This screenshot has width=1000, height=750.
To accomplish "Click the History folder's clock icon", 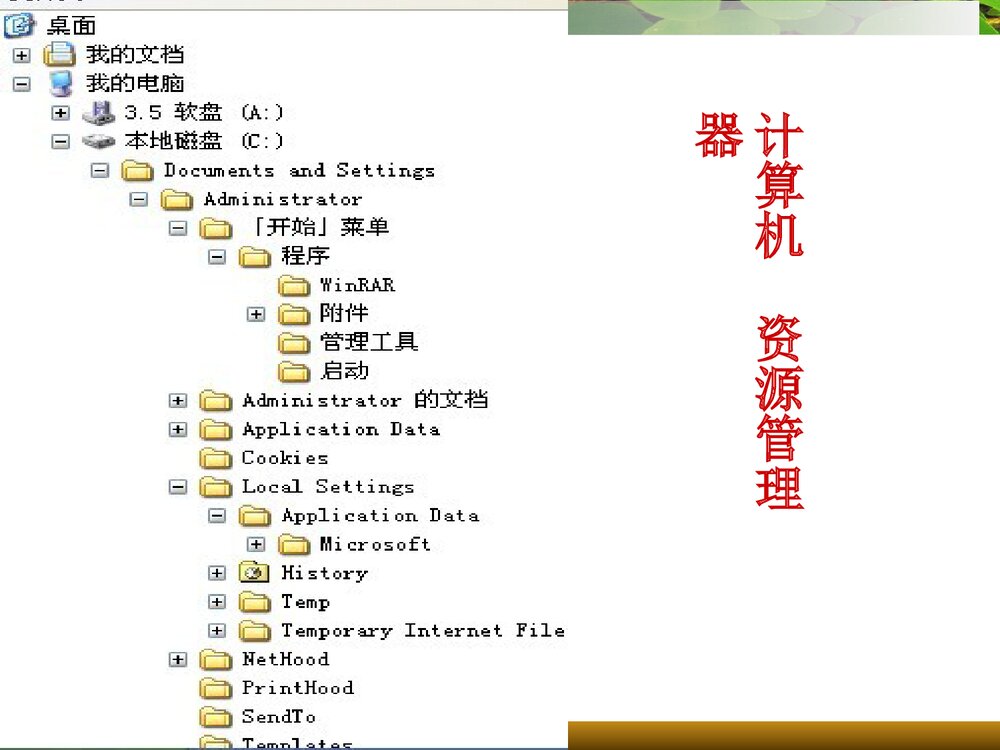I will coord(254,573).
